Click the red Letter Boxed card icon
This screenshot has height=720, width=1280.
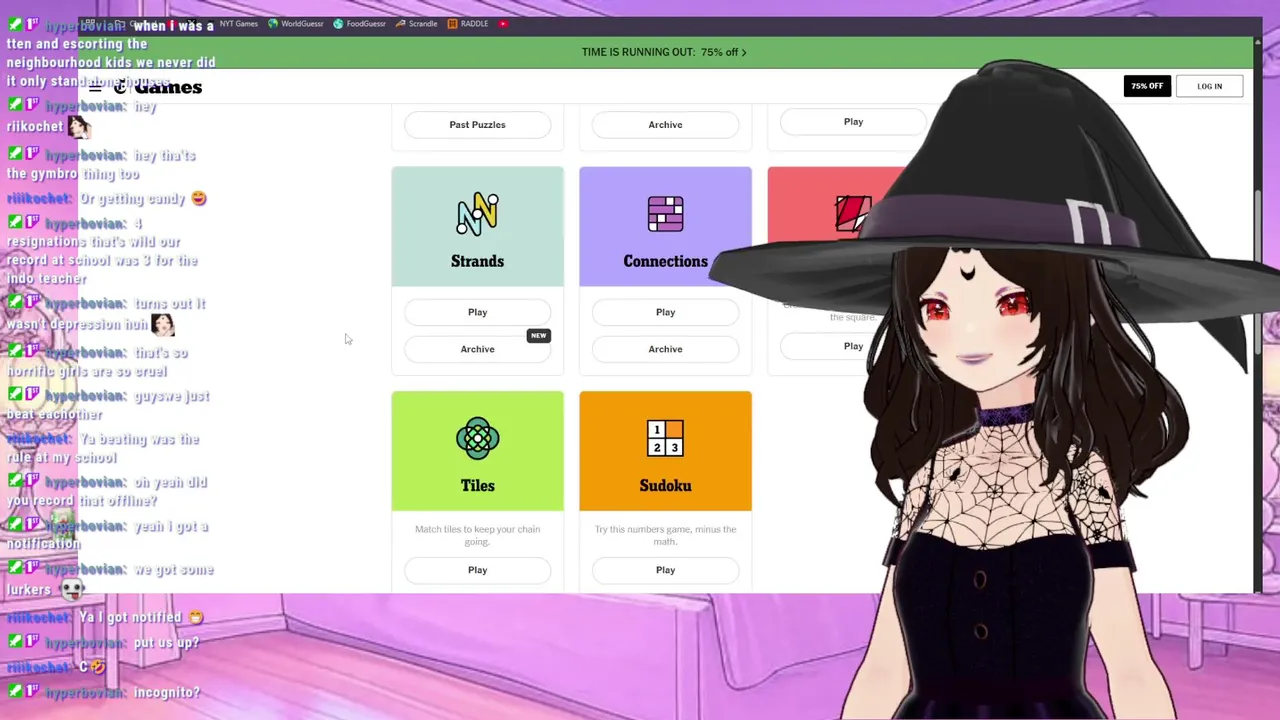(853, 214)
